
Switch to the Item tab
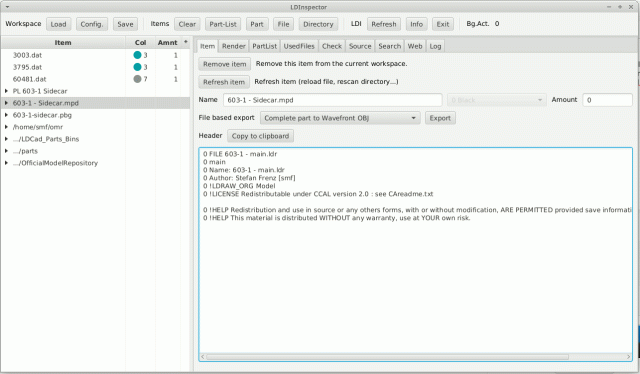[x=207, y=46]
